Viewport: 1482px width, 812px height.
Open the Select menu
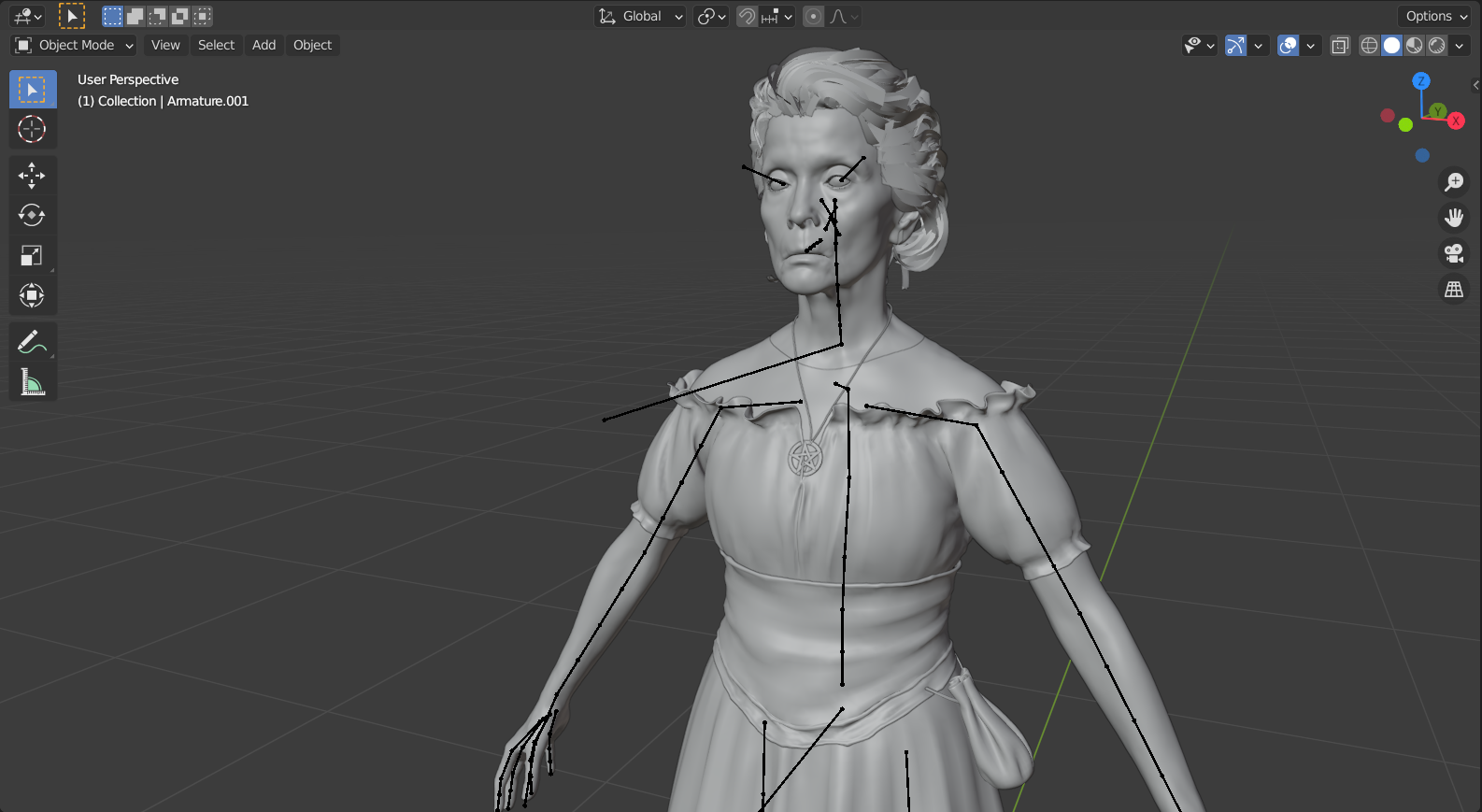tap(216, 45)
